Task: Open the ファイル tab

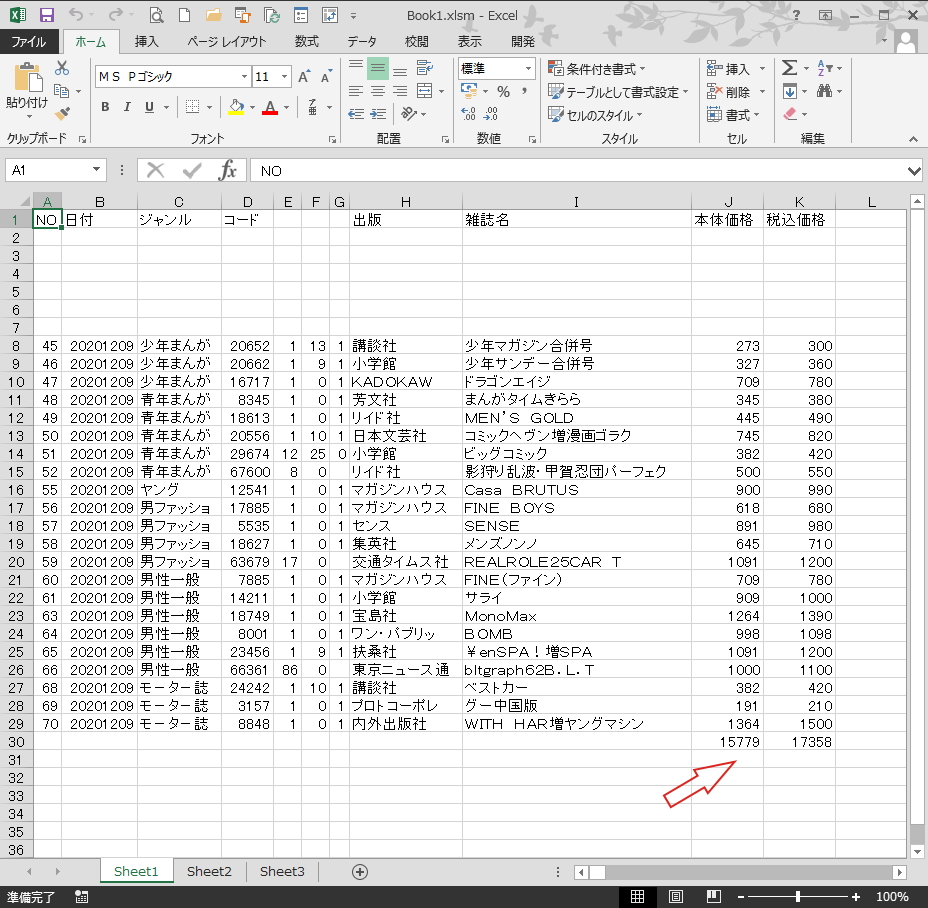Action: click(29, 41)
